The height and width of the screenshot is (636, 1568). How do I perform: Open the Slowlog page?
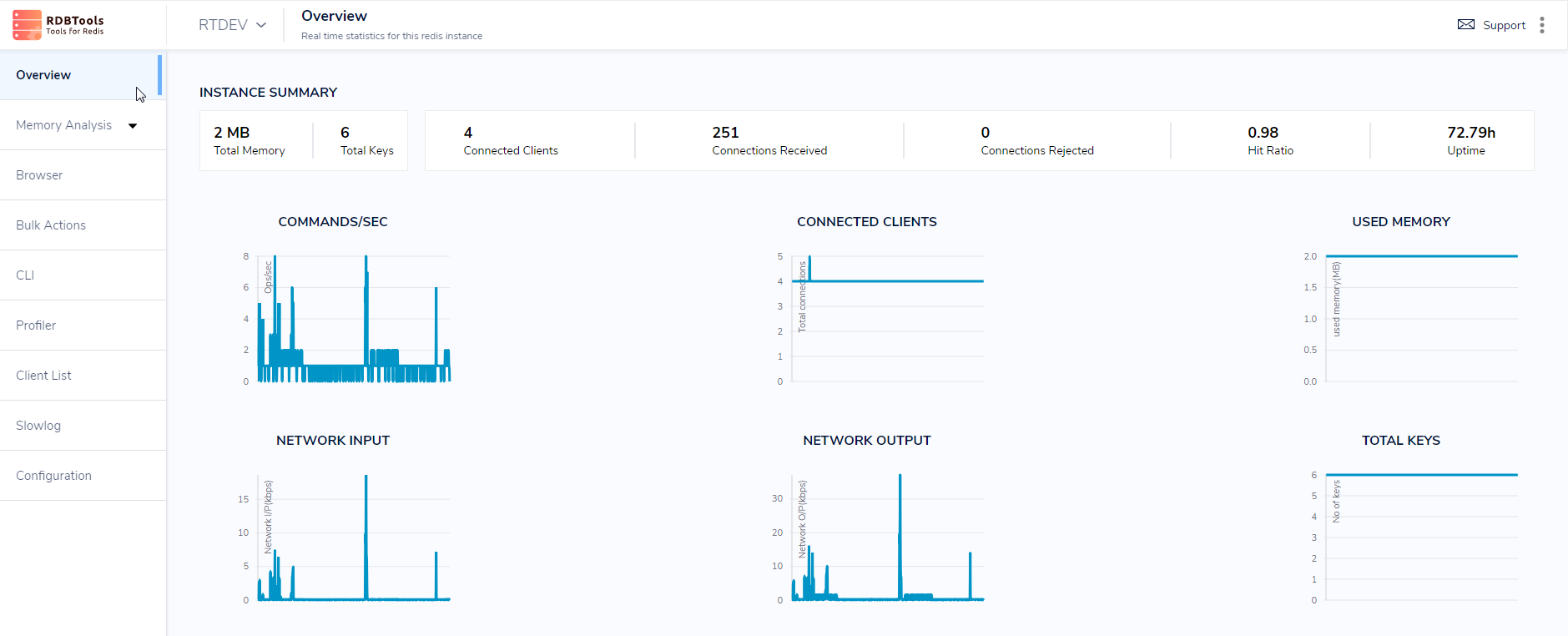38,426
